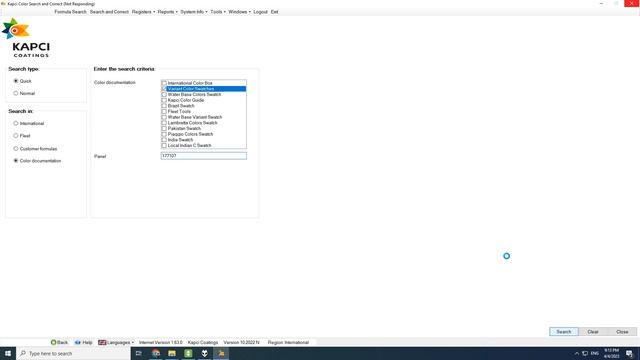Expand the Reports menu
This screenshot has height=360, width=640.
167,12
